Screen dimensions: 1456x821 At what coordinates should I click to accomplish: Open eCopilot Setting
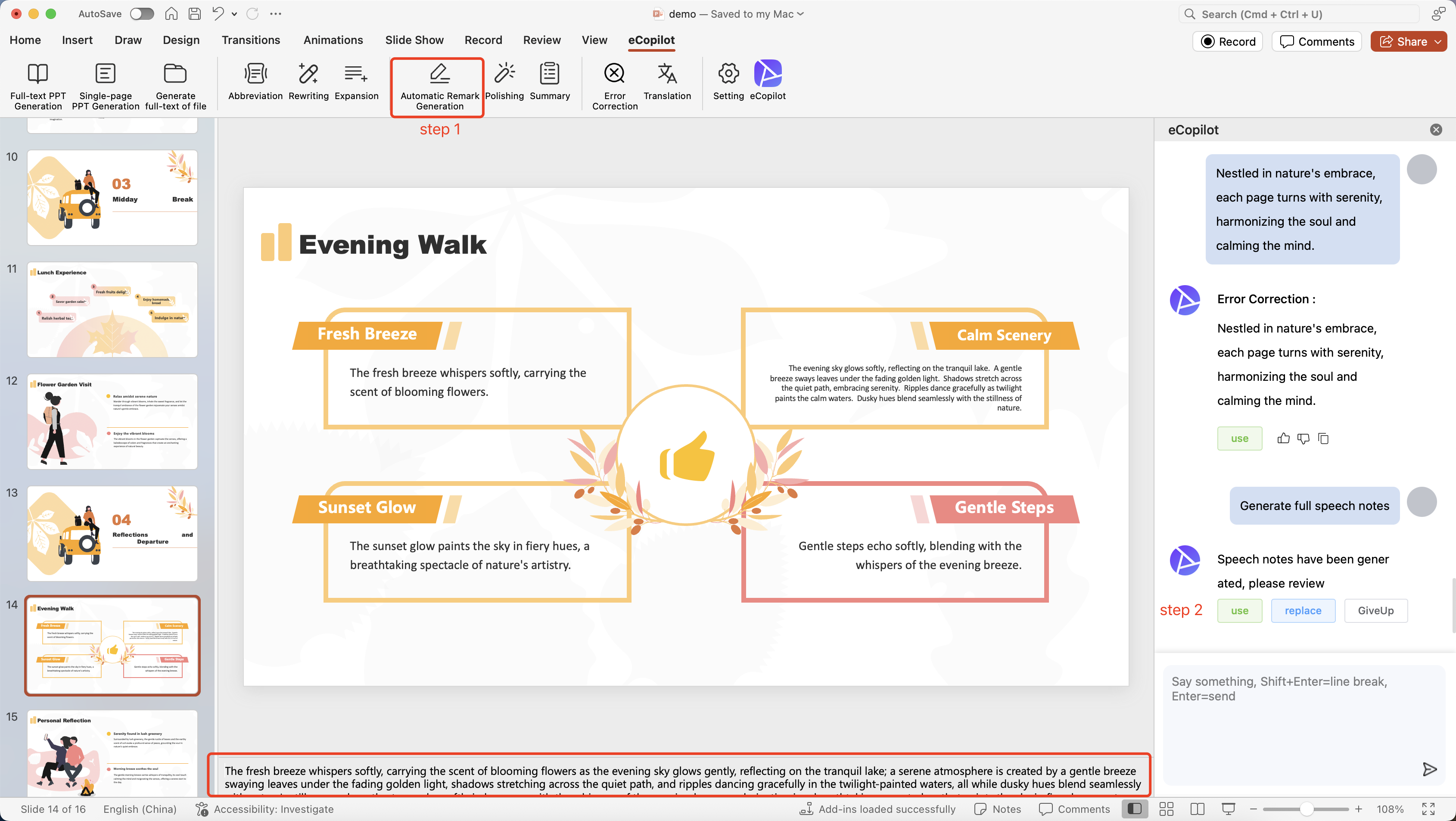[x=728, y=82]
